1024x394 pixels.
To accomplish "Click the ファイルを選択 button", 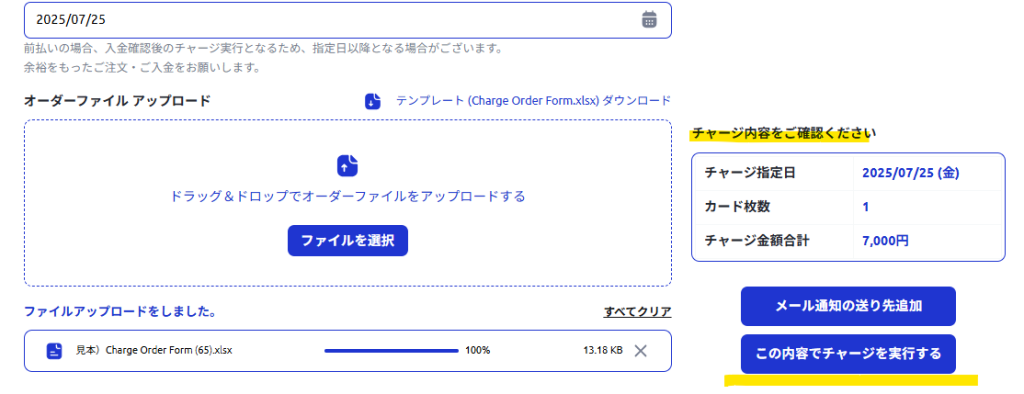I will pyautogui.click(x=347, y=240).
